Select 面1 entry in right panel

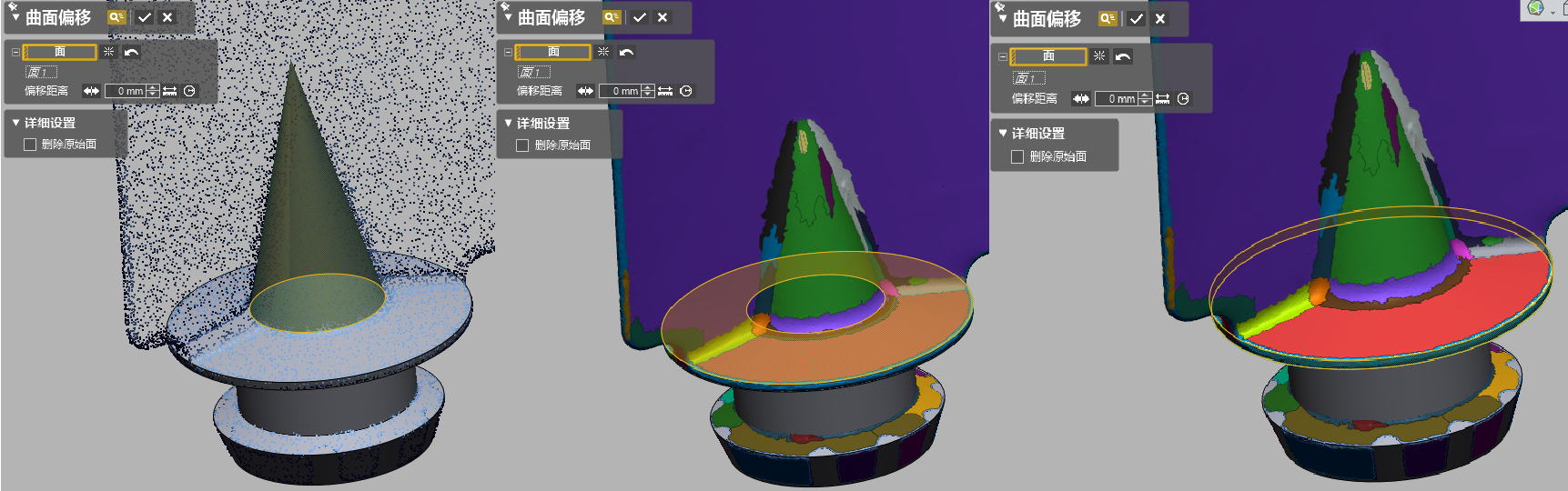(x=1029, y=78)
